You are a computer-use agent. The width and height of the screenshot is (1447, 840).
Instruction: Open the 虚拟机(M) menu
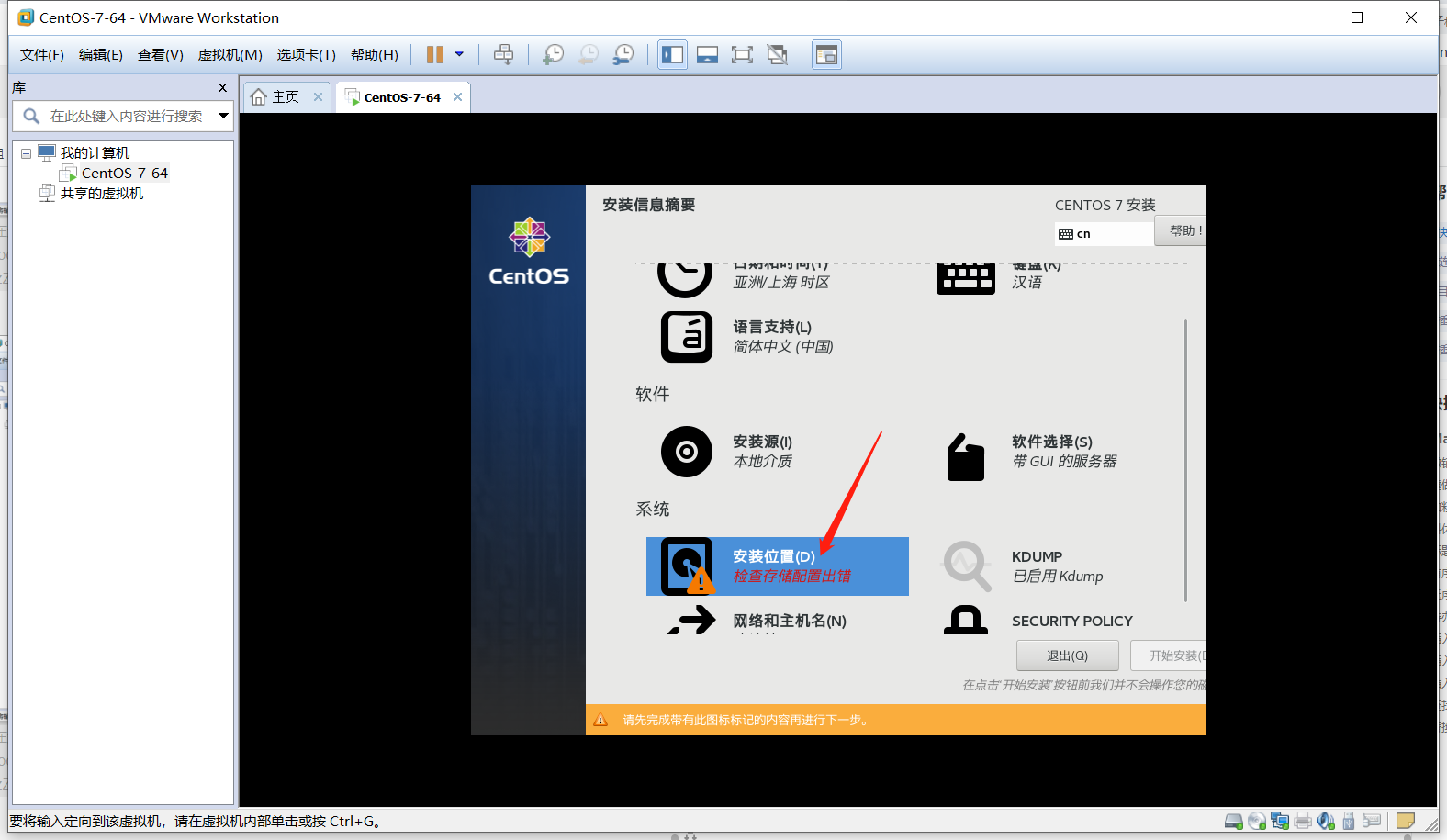[230, 55]
